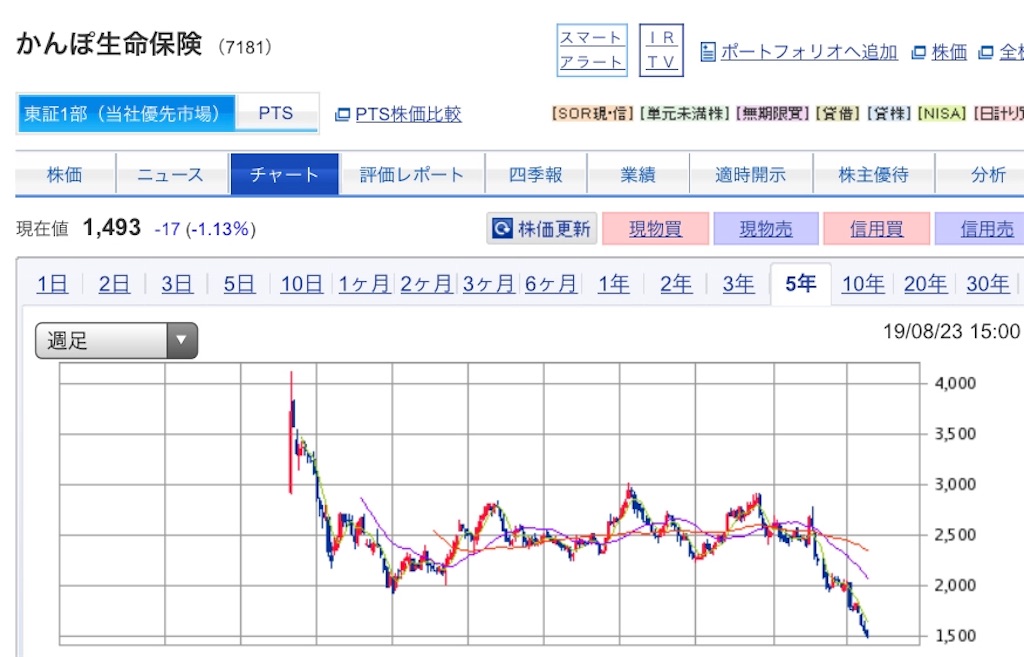
Task: Select the 5年 chart period tab
Action: pyautogui.click(x=801, y=284)
